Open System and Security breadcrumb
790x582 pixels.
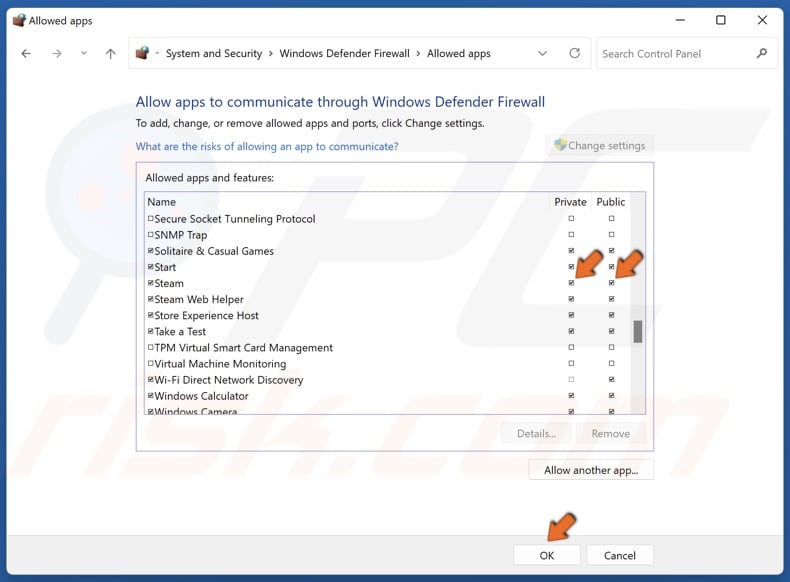point(214,53)
